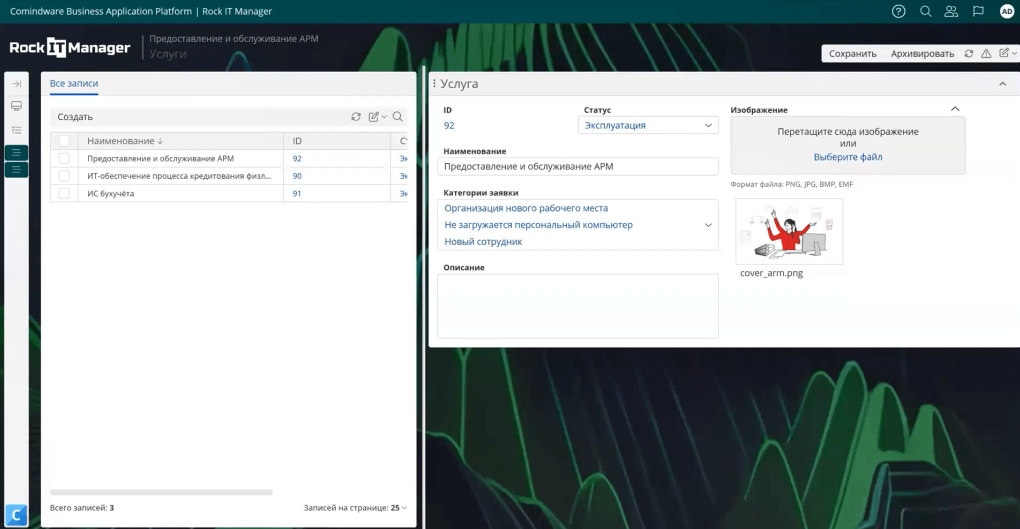1020x529 pixels.
Task: Click the flag icon in the top bar
Action: pyautogui.click(x=978, y=11)
